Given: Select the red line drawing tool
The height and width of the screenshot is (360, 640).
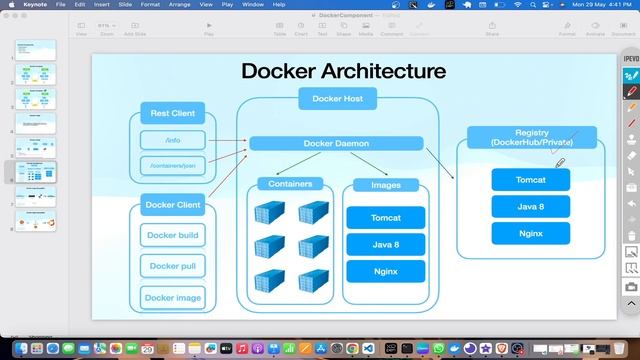Looking at the screenshot, I should pyautogui.click(x=631, y=123).
